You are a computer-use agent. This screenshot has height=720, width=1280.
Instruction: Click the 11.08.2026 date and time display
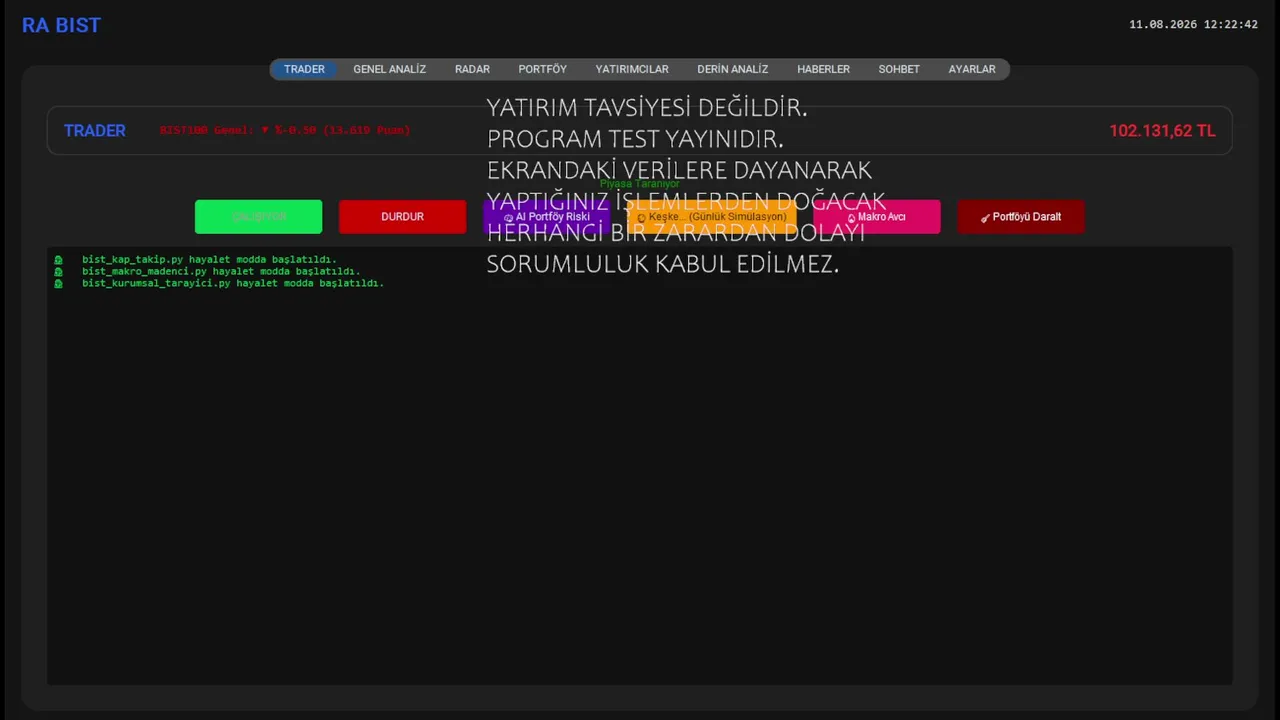point(1193,24)
